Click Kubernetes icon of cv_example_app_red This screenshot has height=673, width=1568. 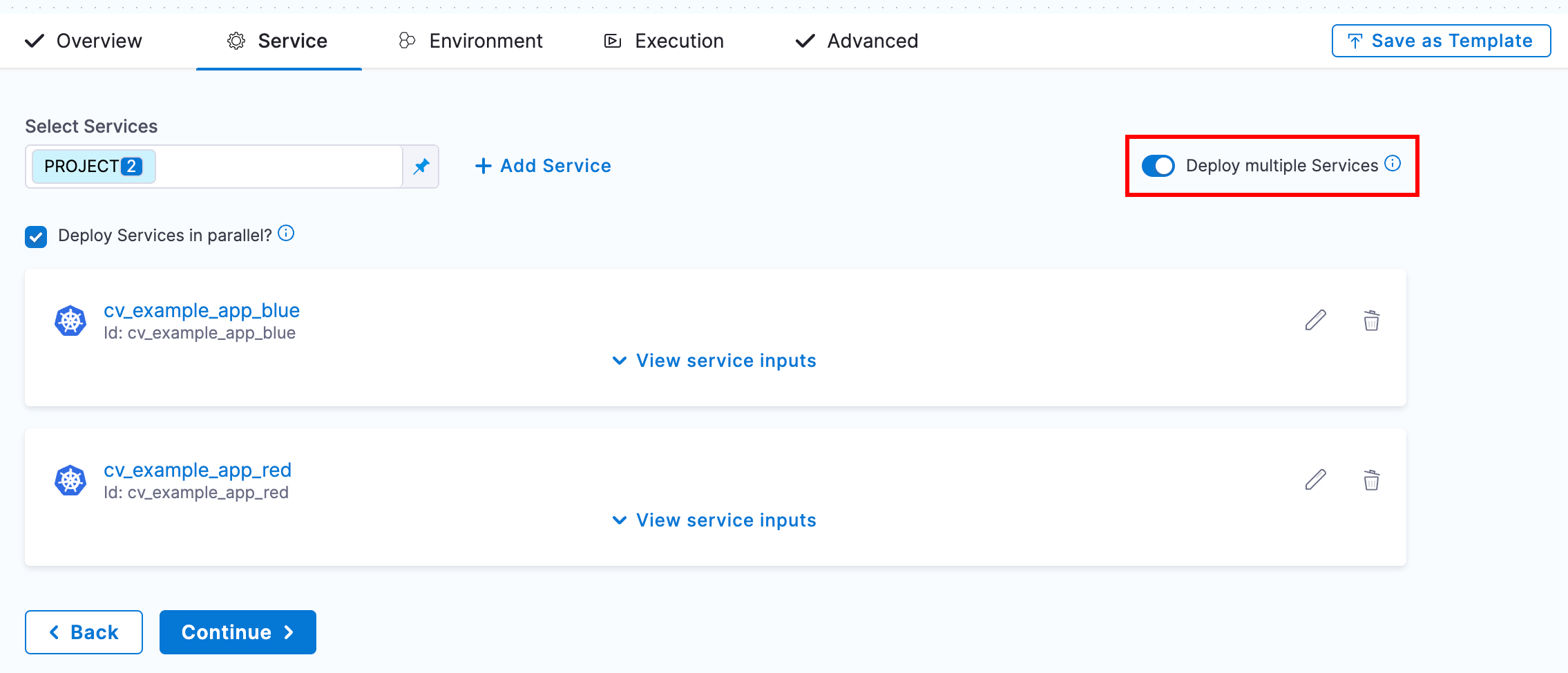[x=70, y=481]
